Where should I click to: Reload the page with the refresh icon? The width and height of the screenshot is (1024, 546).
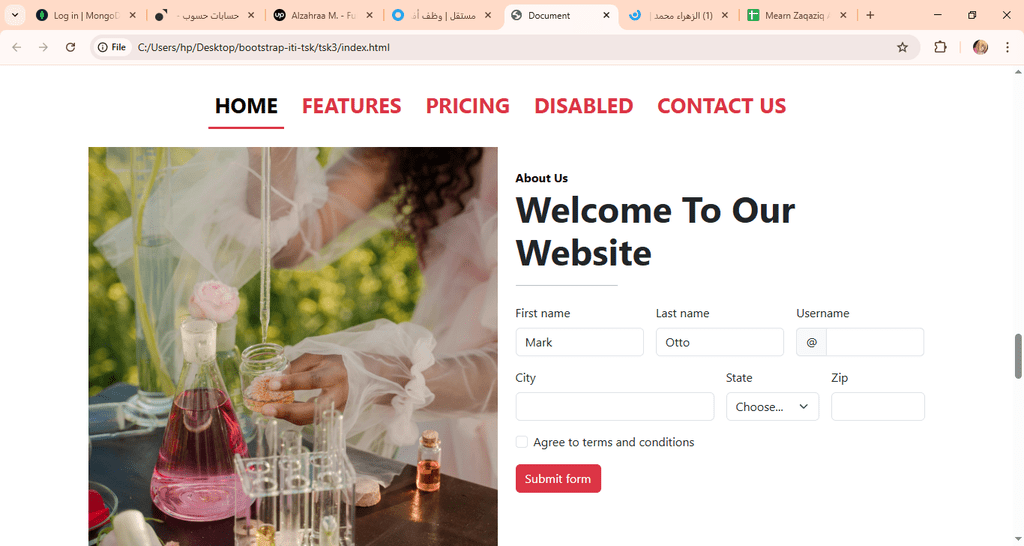[71, 47]
